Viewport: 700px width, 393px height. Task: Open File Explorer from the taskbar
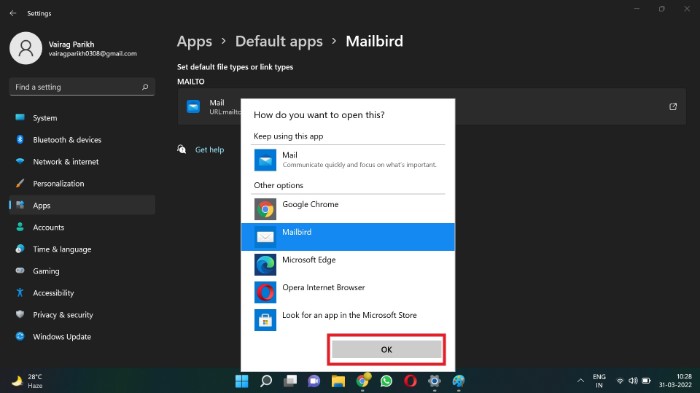(x=338, y=381)
